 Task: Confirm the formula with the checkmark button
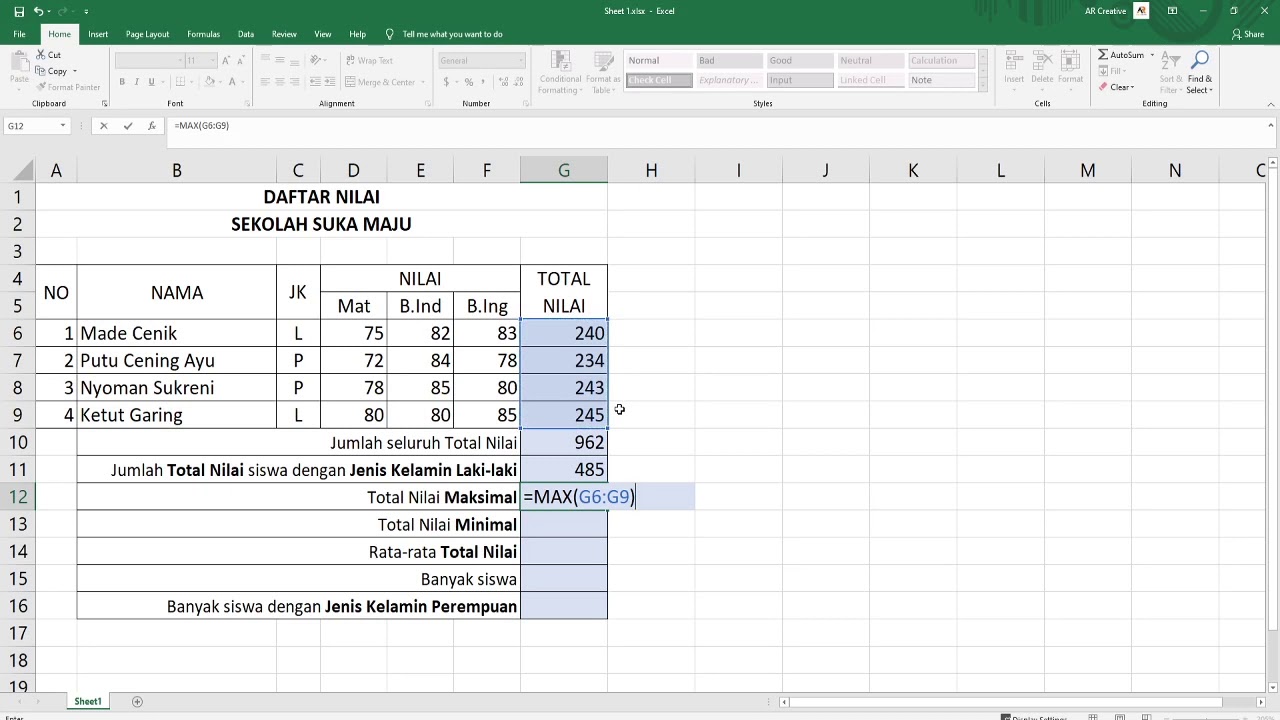click(x=127, y=126)
